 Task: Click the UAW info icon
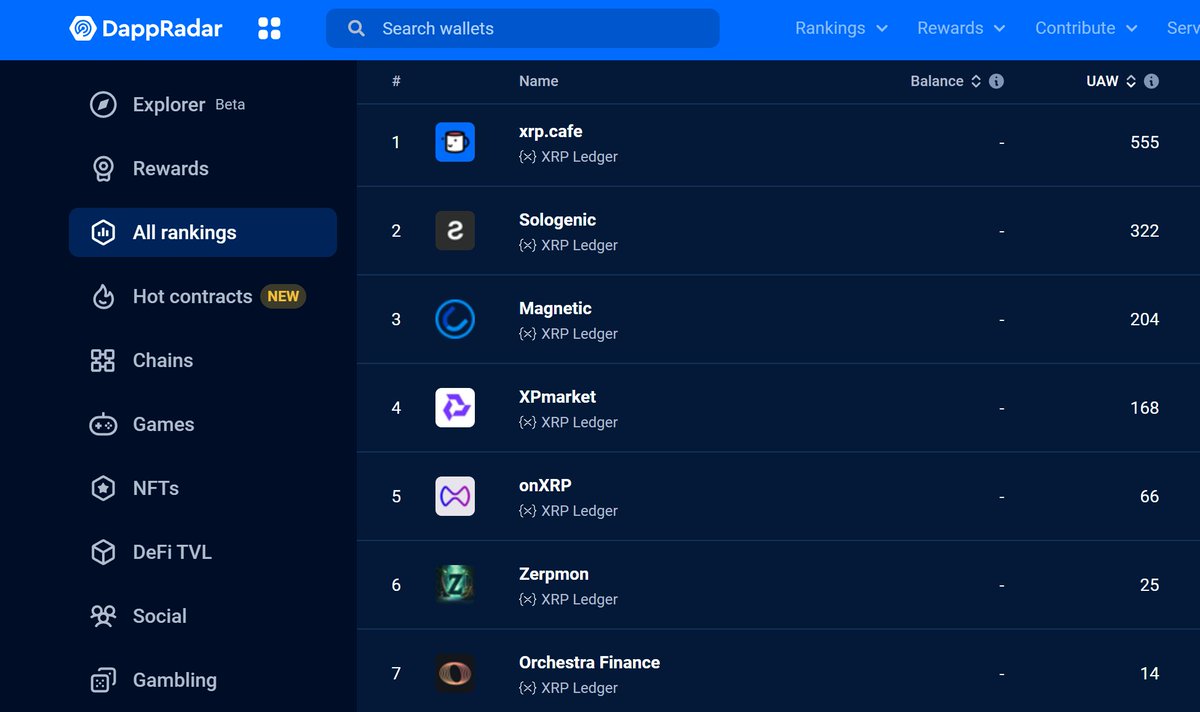(1151, 81)
